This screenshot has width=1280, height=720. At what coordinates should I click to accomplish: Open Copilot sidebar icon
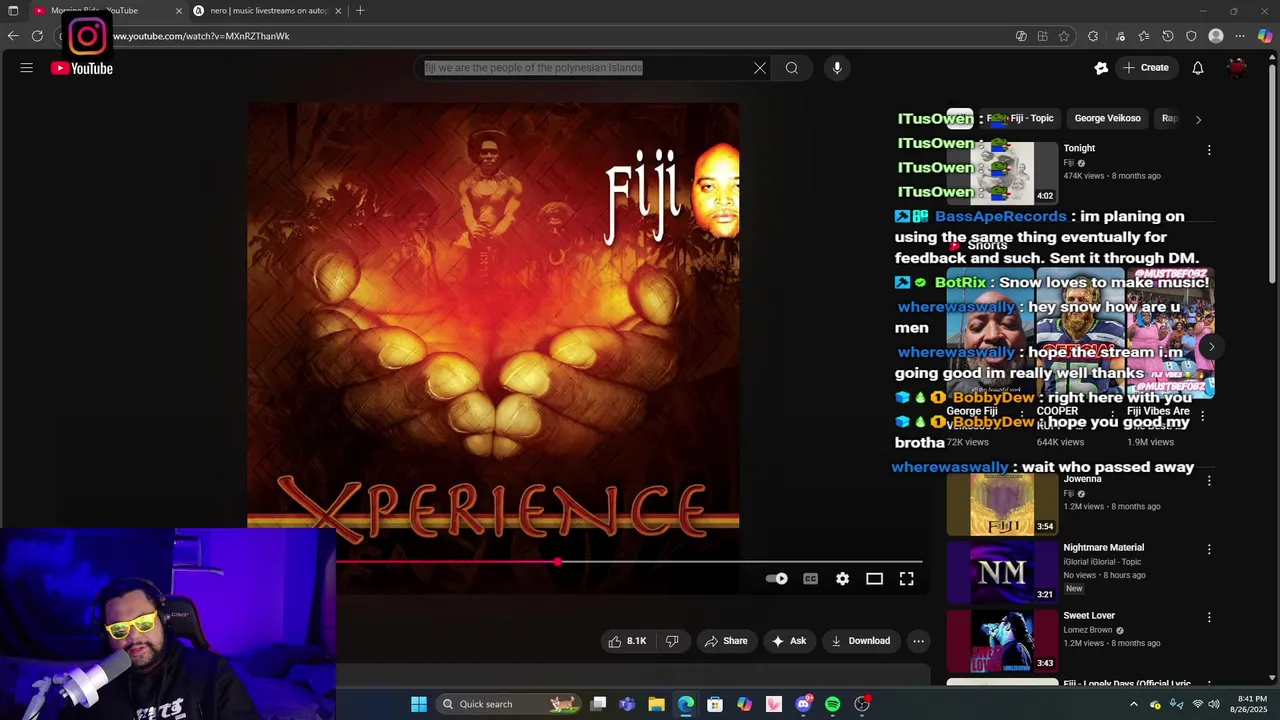1265,36
